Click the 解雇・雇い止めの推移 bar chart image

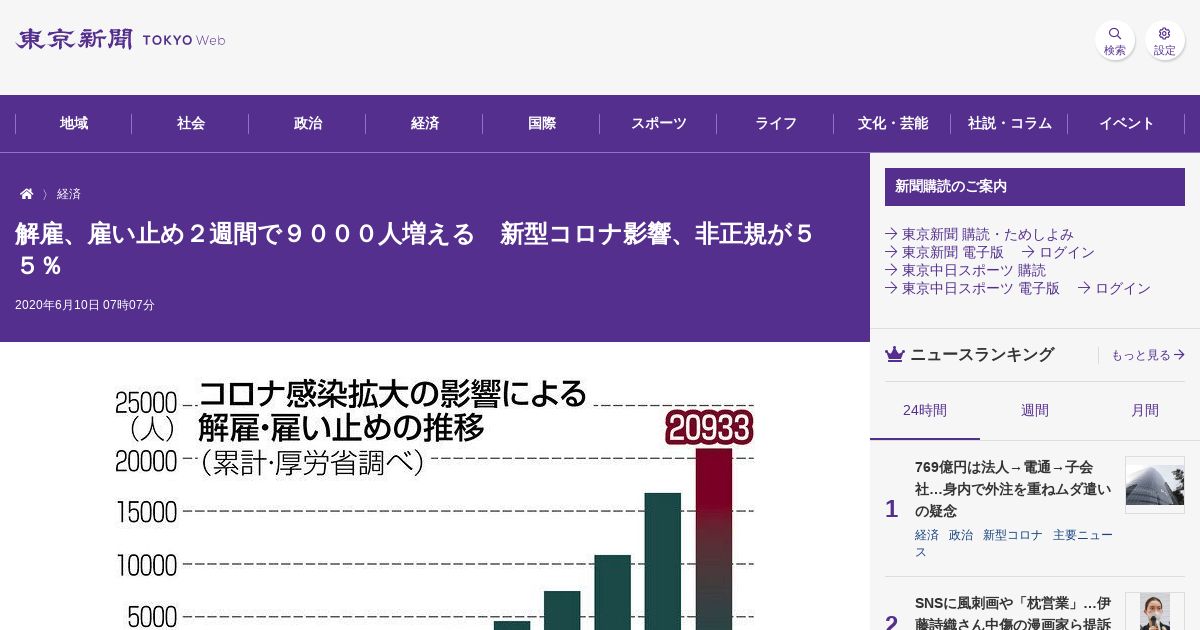[434, 502]
